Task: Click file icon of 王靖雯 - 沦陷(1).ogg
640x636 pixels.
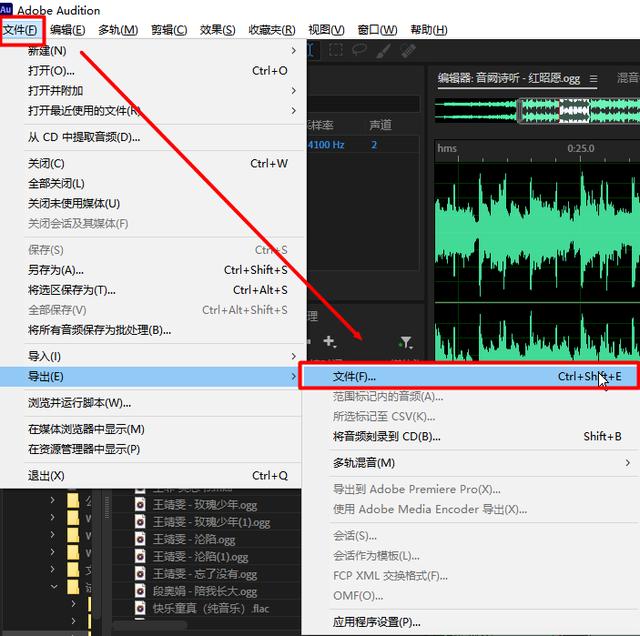Action: tap(140, 556)
